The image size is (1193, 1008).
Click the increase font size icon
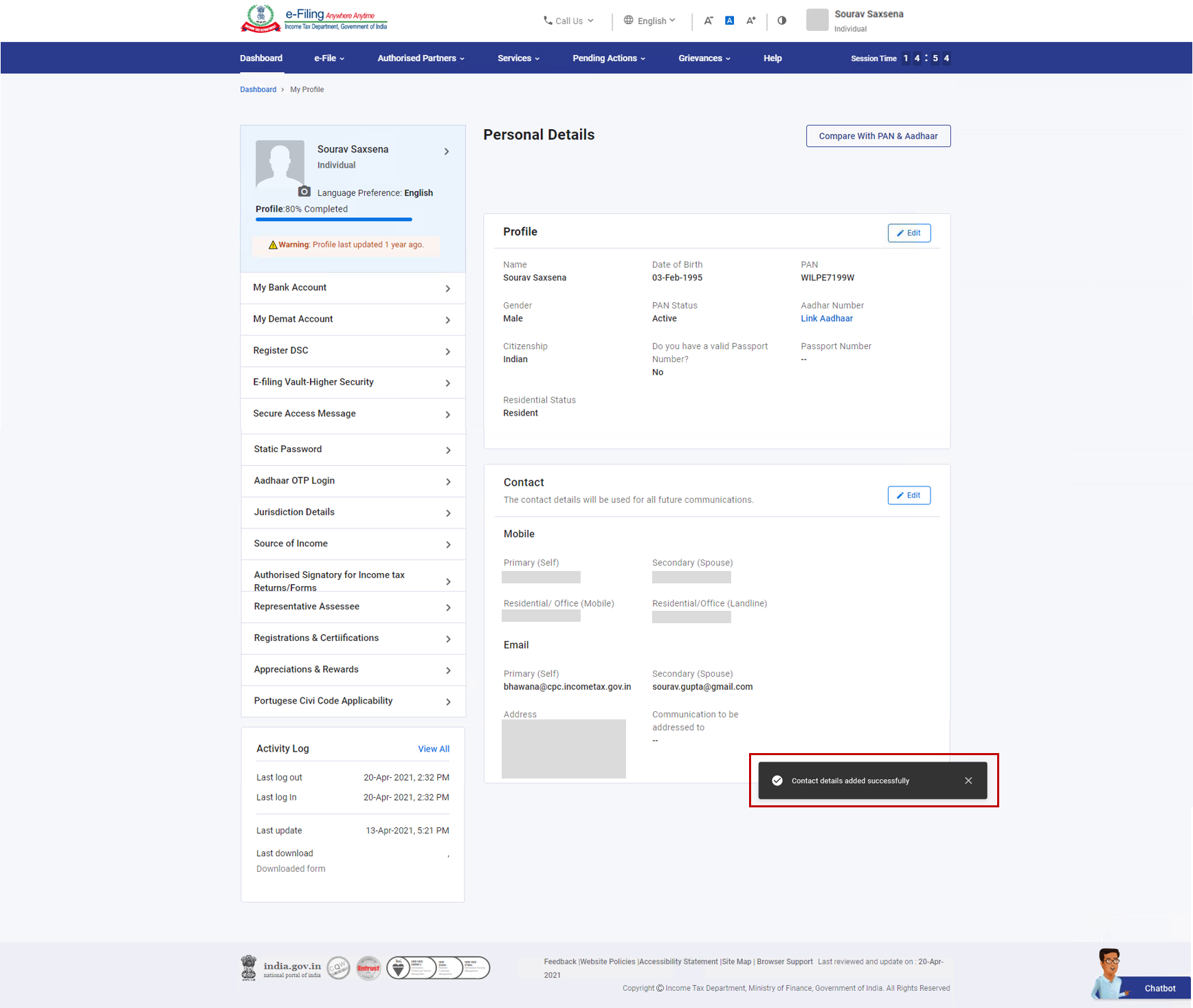click(751, 21)
